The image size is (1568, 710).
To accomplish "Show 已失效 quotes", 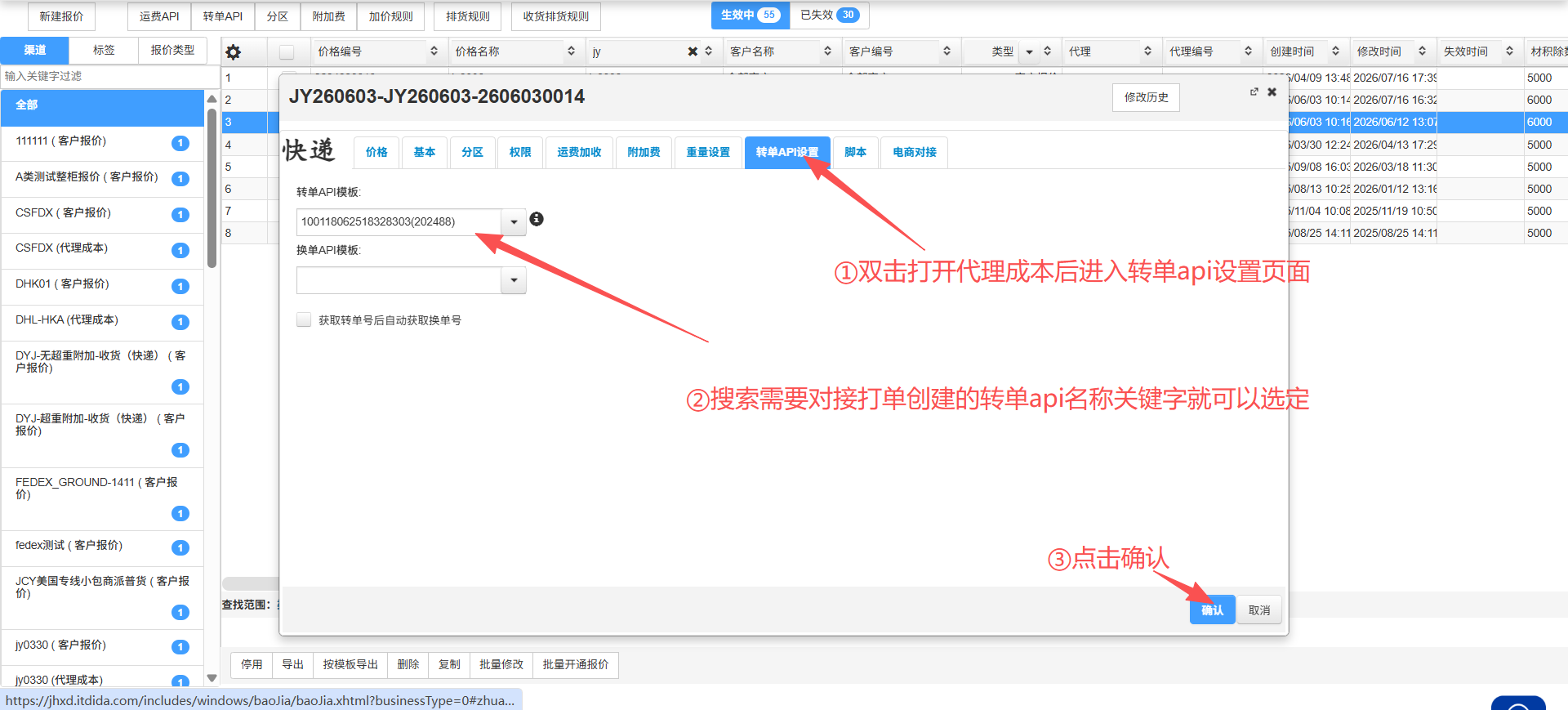I will pos(830,15).
